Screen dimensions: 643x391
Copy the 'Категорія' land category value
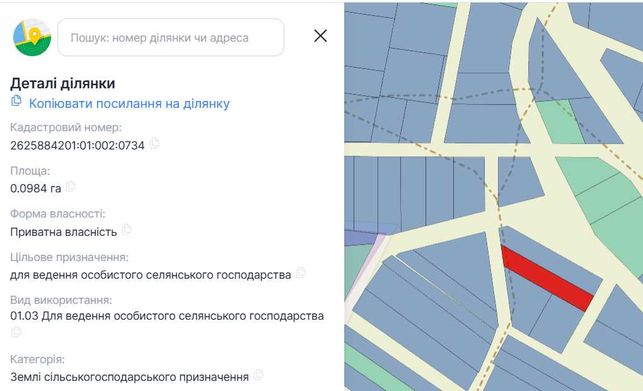pyautogui.click(x=258, y=374)
